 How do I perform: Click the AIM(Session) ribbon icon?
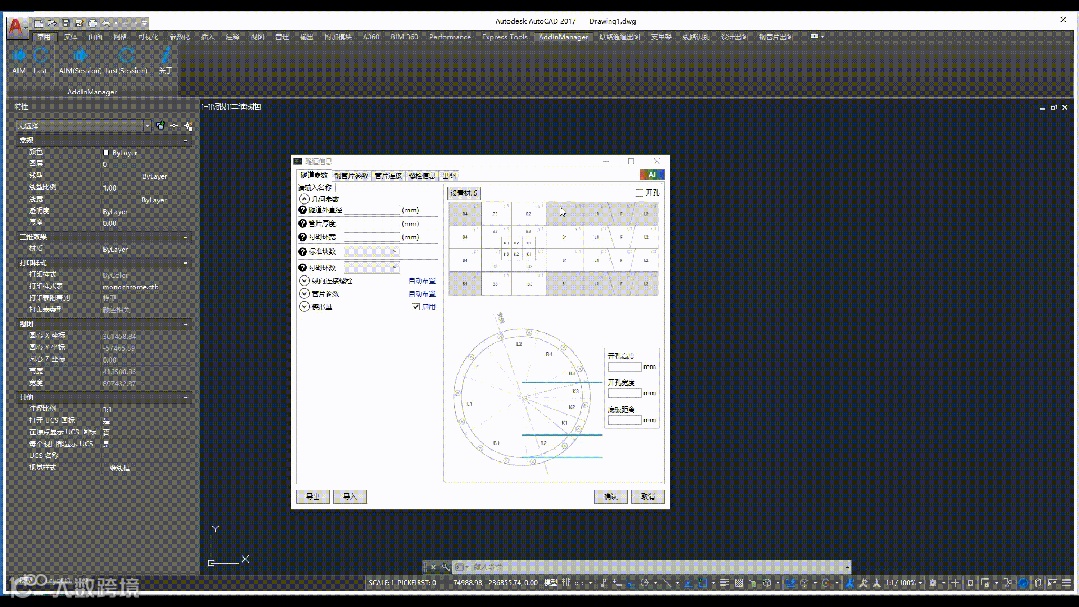[x=80, y=55]
